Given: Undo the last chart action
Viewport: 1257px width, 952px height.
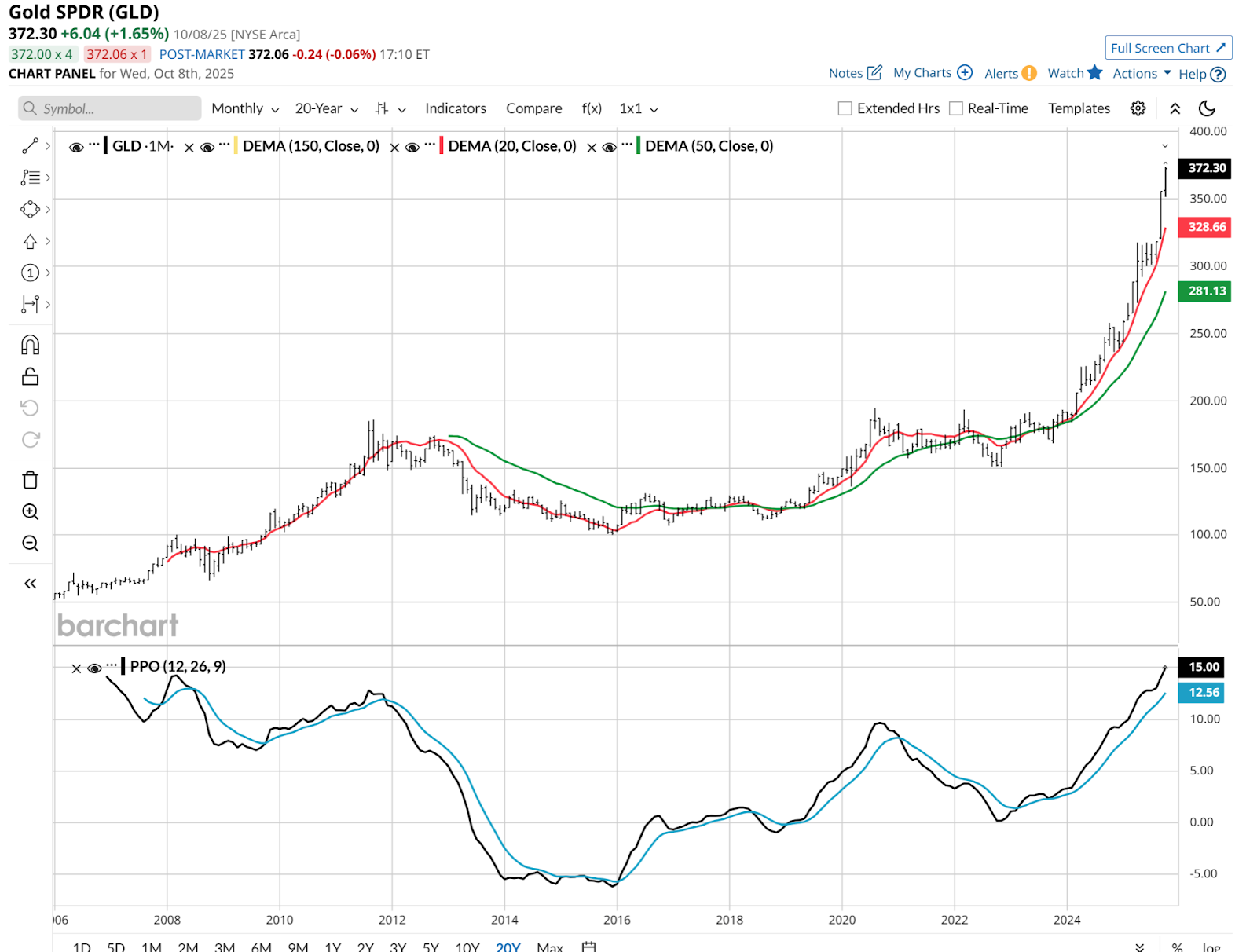Looking at the screenshot, I should tap(30, 408).
